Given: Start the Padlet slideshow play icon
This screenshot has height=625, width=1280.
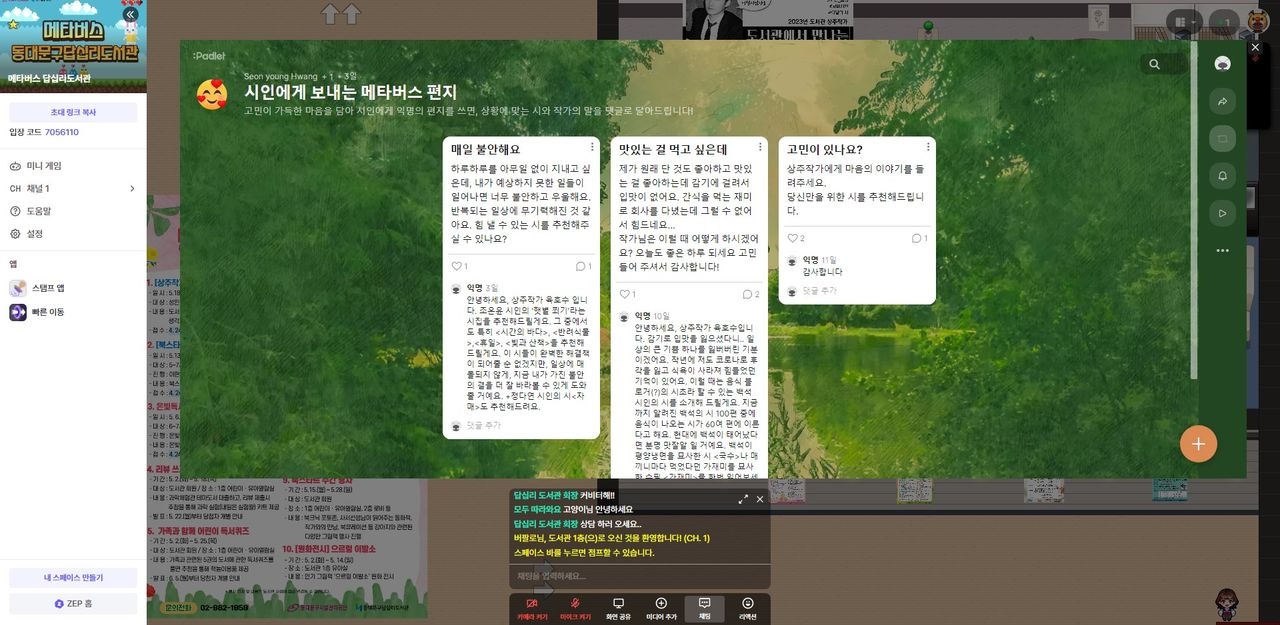Looking at the screenshot, I should 1221,213.
